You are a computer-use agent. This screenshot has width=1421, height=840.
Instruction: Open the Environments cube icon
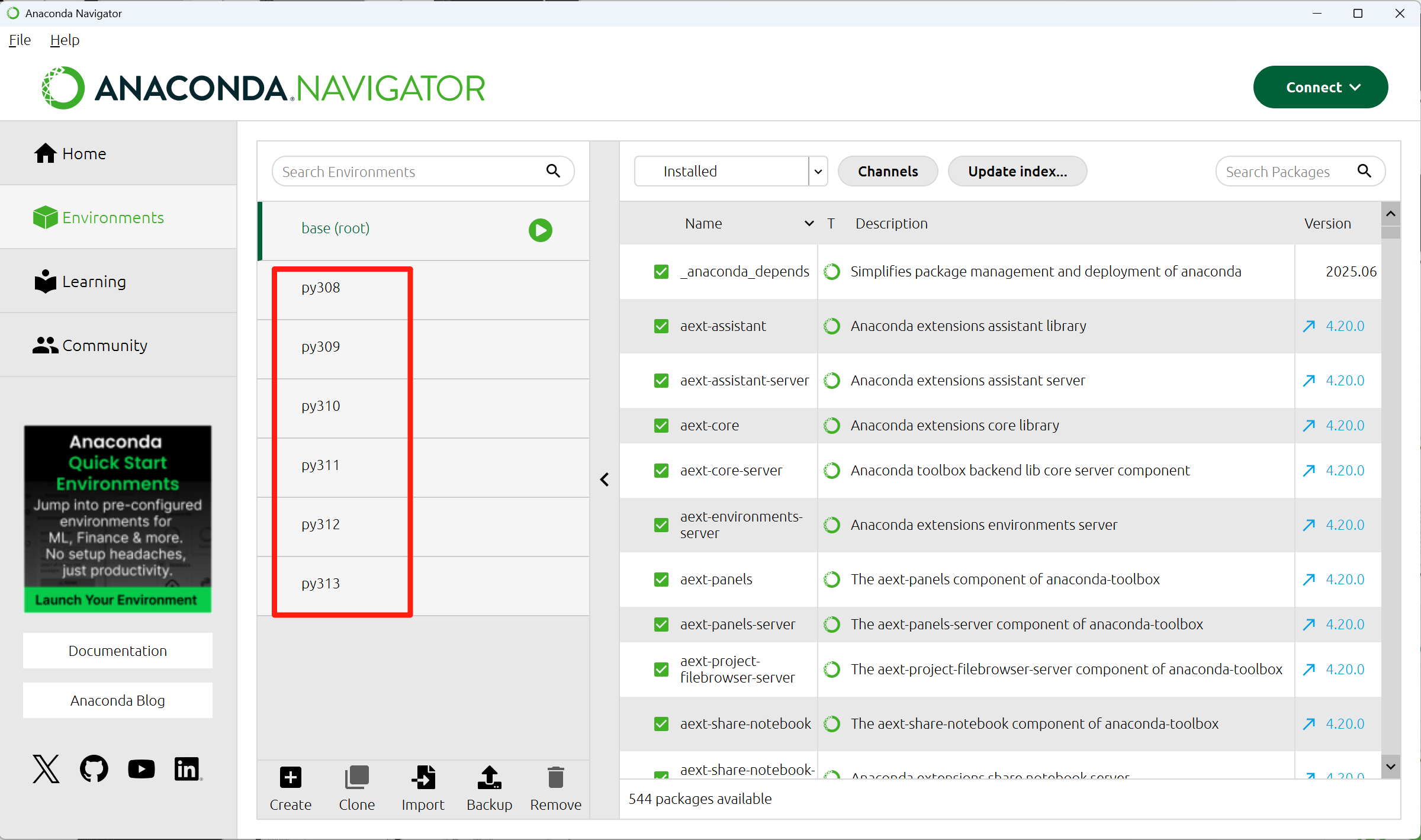[x=46, y=218]
